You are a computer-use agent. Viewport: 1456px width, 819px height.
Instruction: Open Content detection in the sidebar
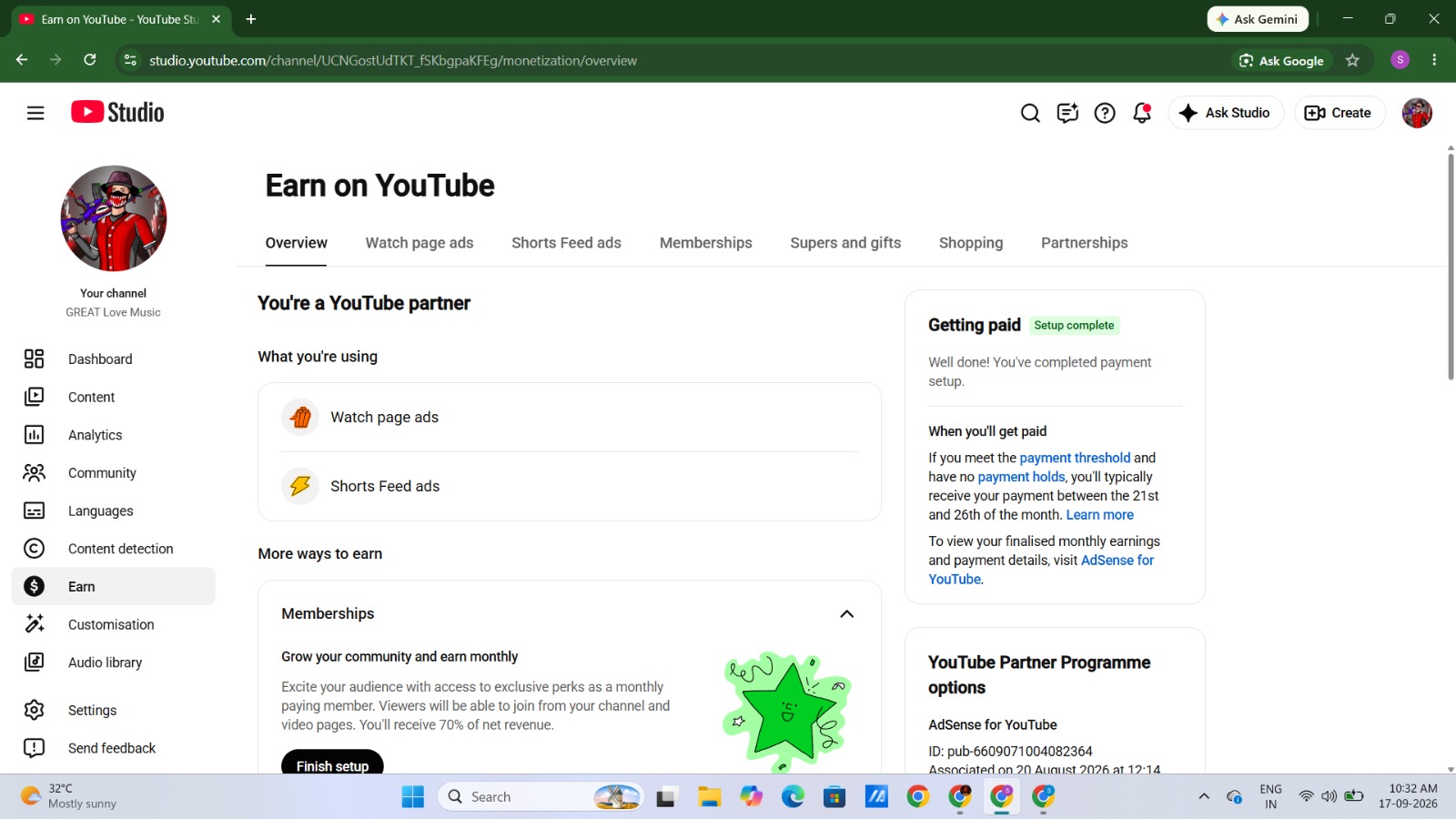pyautogui.click(x=114, y=549)
